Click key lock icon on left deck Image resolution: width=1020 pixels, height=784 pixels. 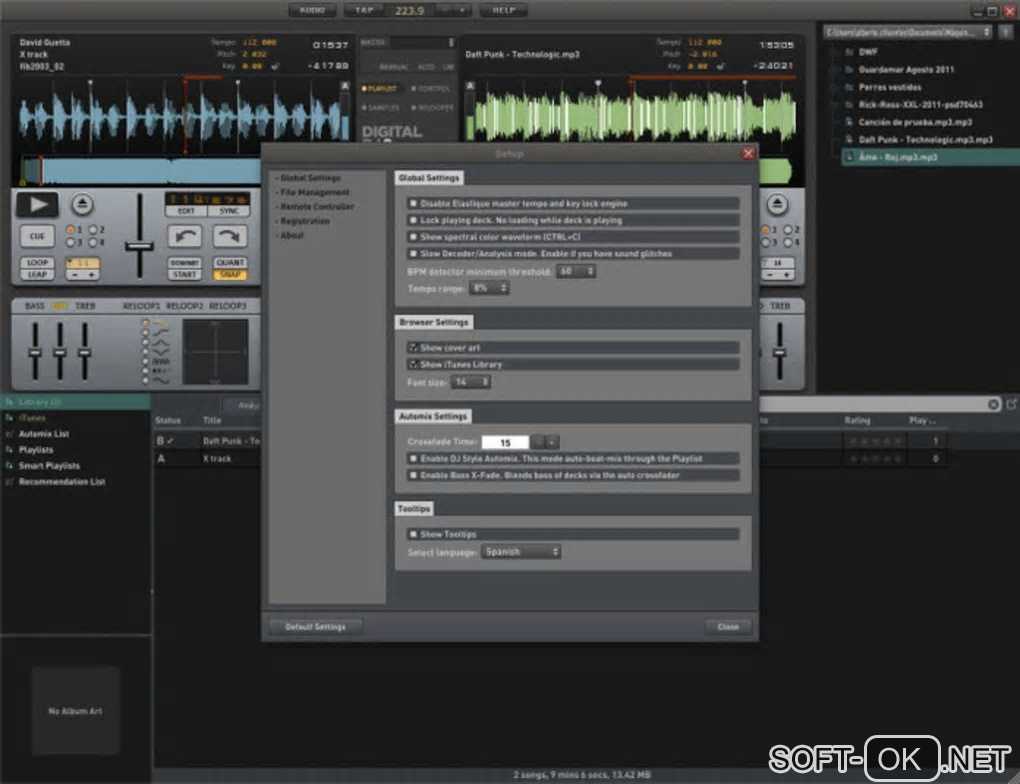pos(275,66)
